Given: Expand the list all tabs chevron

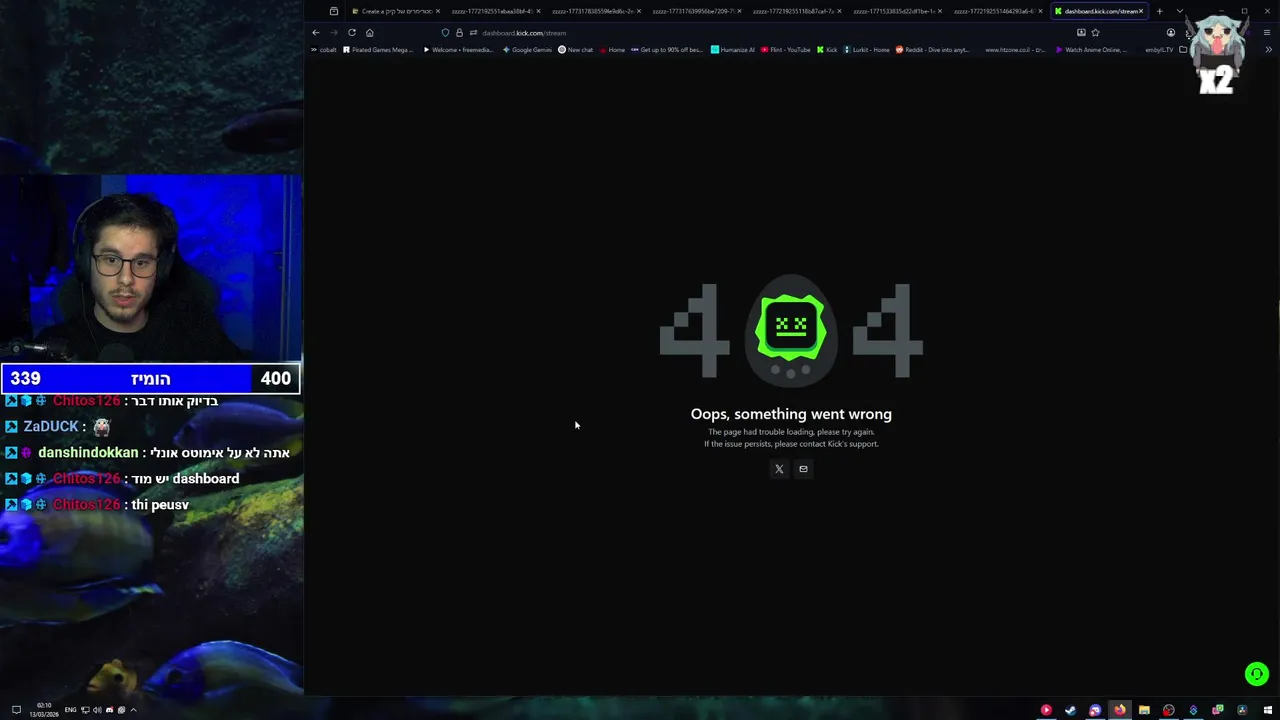Looking at the screenshot, I should (x=1180, y=11).
